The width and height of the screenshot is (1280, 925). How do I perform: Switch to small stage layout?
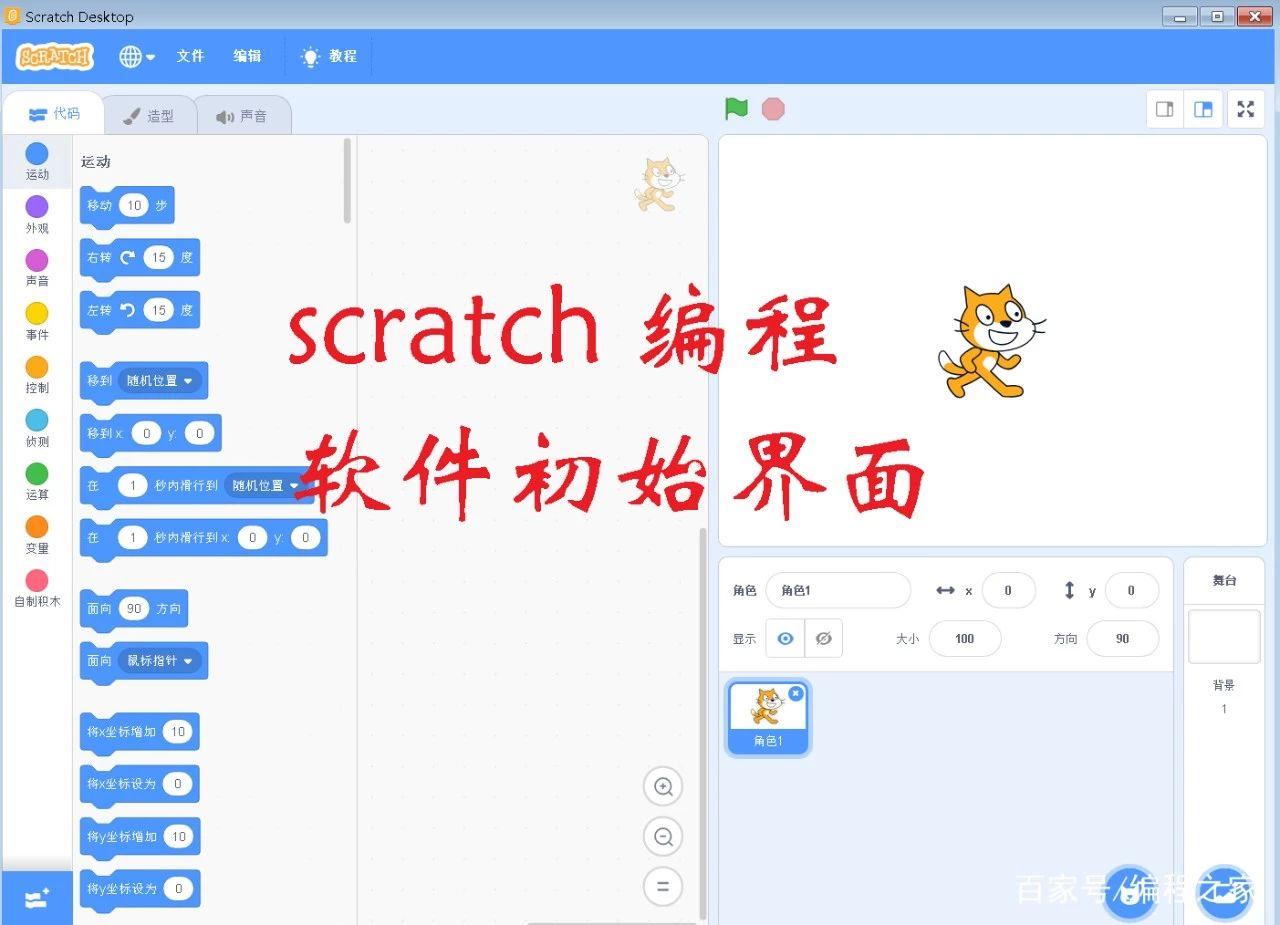(1164, 110)
